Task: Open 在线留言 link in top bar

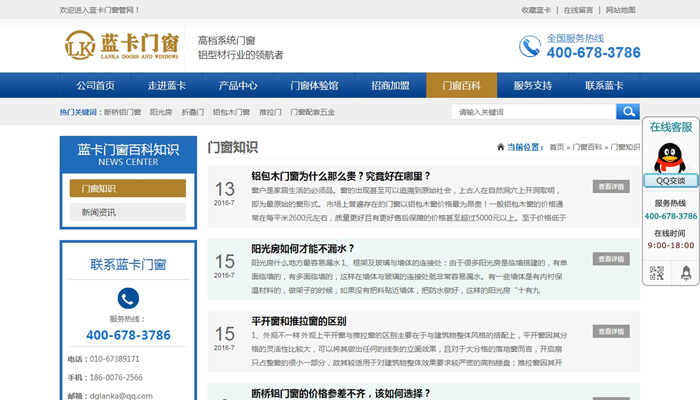Action: point(578,10)
